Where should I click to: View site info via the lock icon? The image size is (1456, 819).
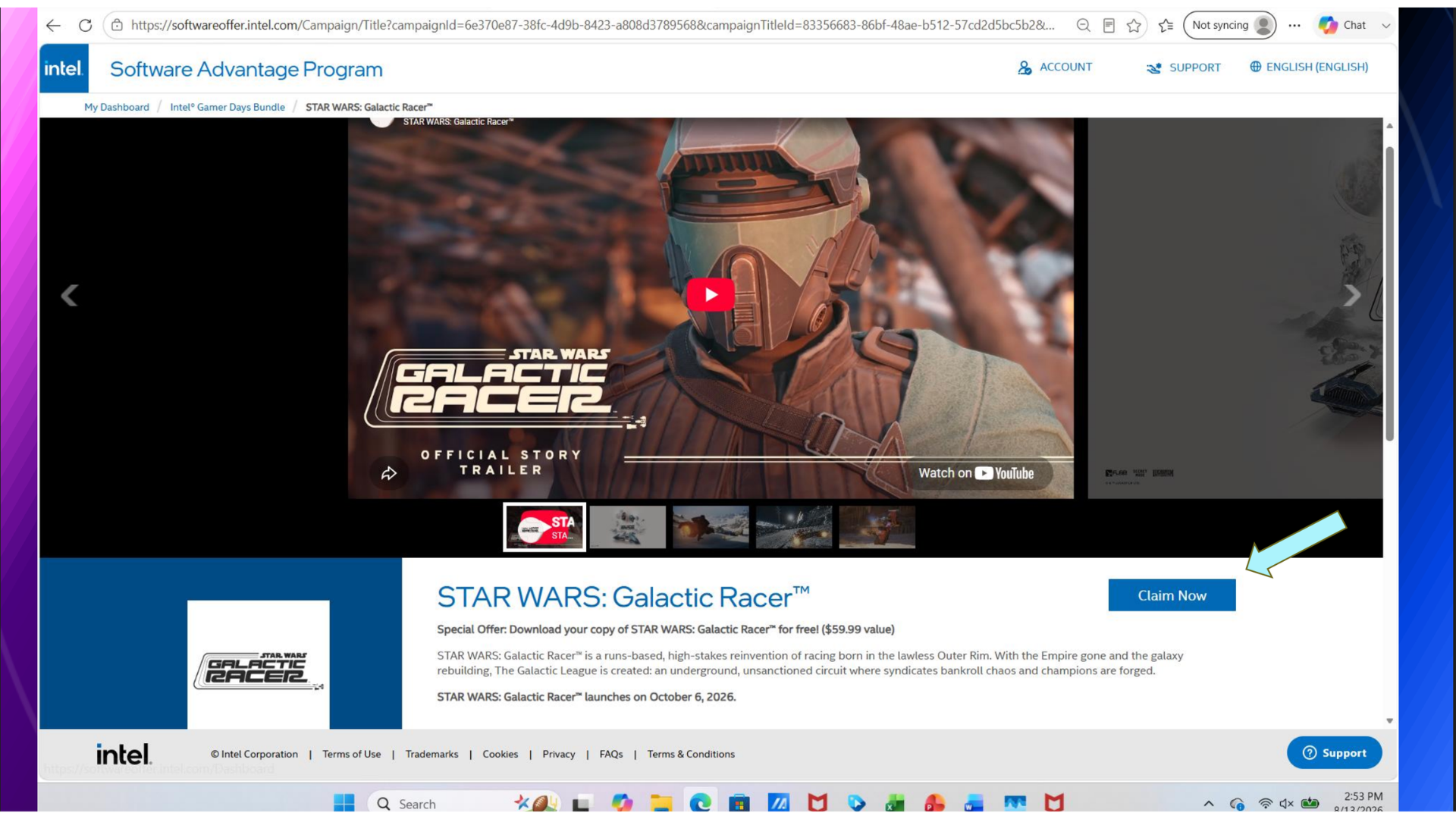pyautogui.click(x=117, y=25)
